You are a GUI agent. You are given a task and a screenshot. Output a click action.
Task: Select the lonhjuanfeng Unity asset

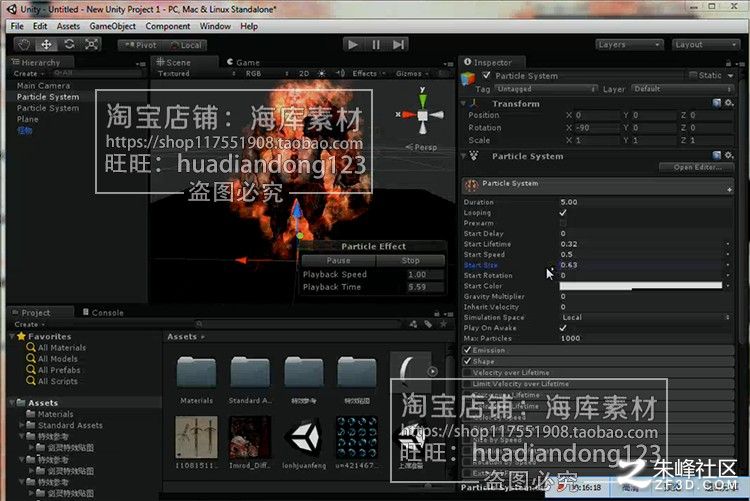(304, 436)
